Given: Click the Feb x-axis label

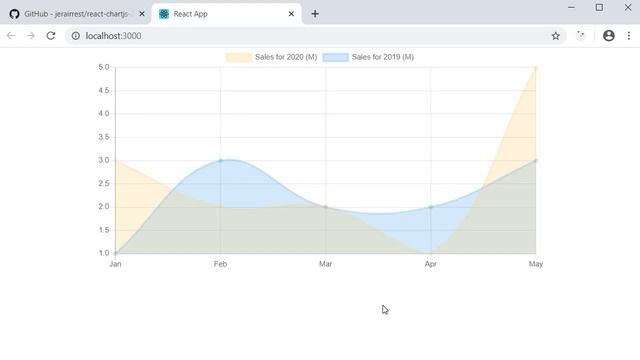Looking at the screenshot, I should click(x=220, y=264).
